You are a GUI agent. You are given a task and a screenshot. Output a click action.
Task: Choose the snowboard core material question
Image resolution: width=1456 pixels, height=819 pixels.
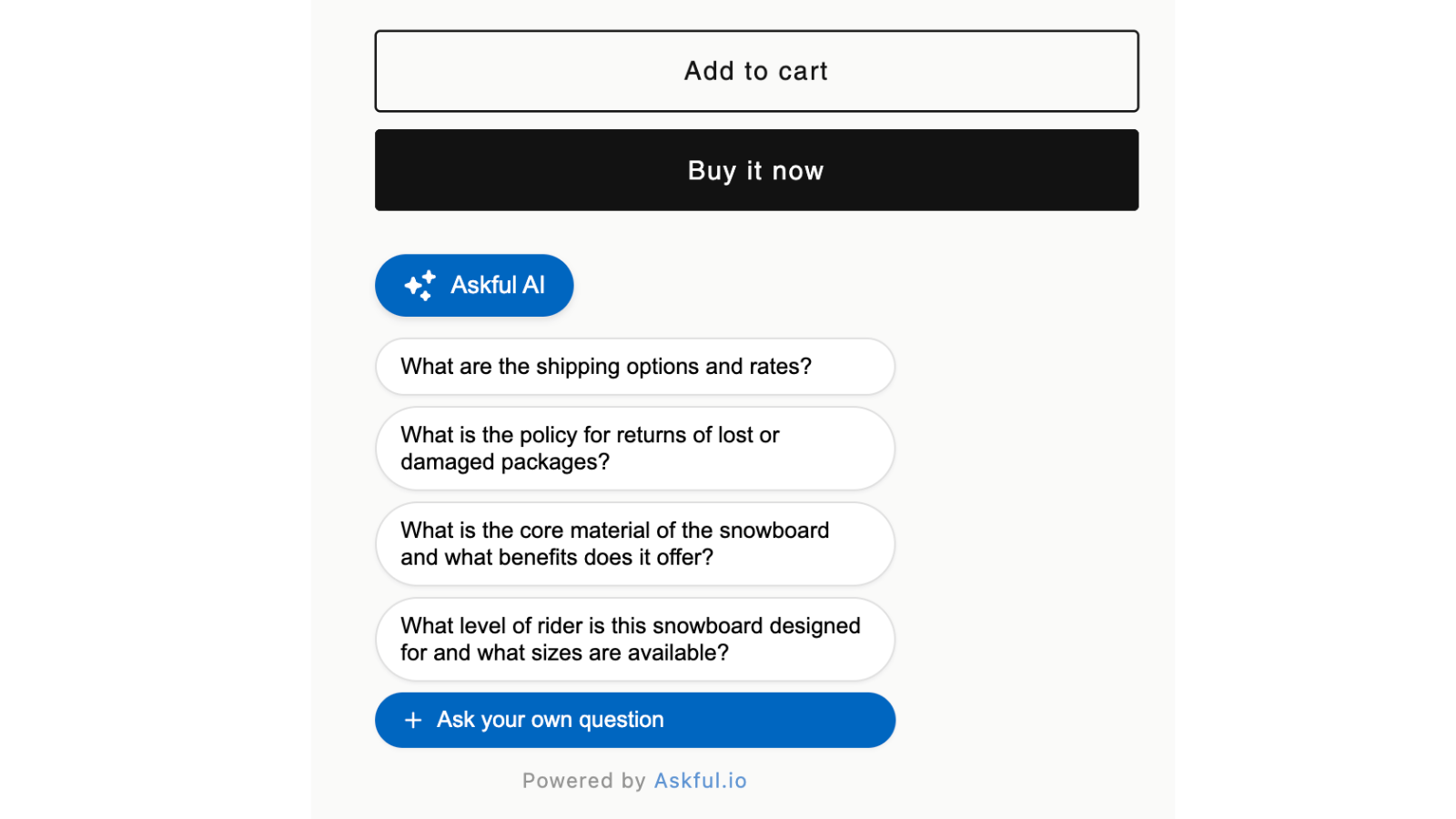coord(635,544)
